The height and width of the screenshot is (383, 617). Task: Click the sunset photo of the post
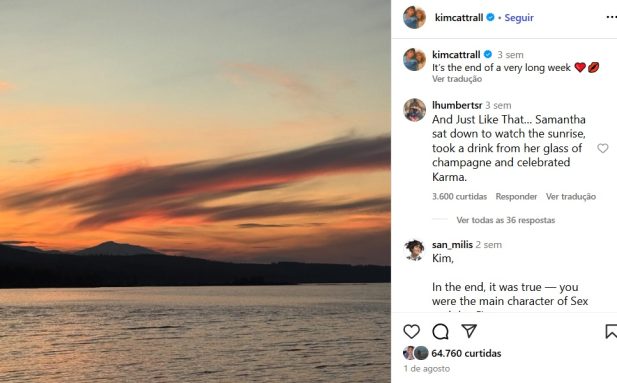click(x=195, y=191)
